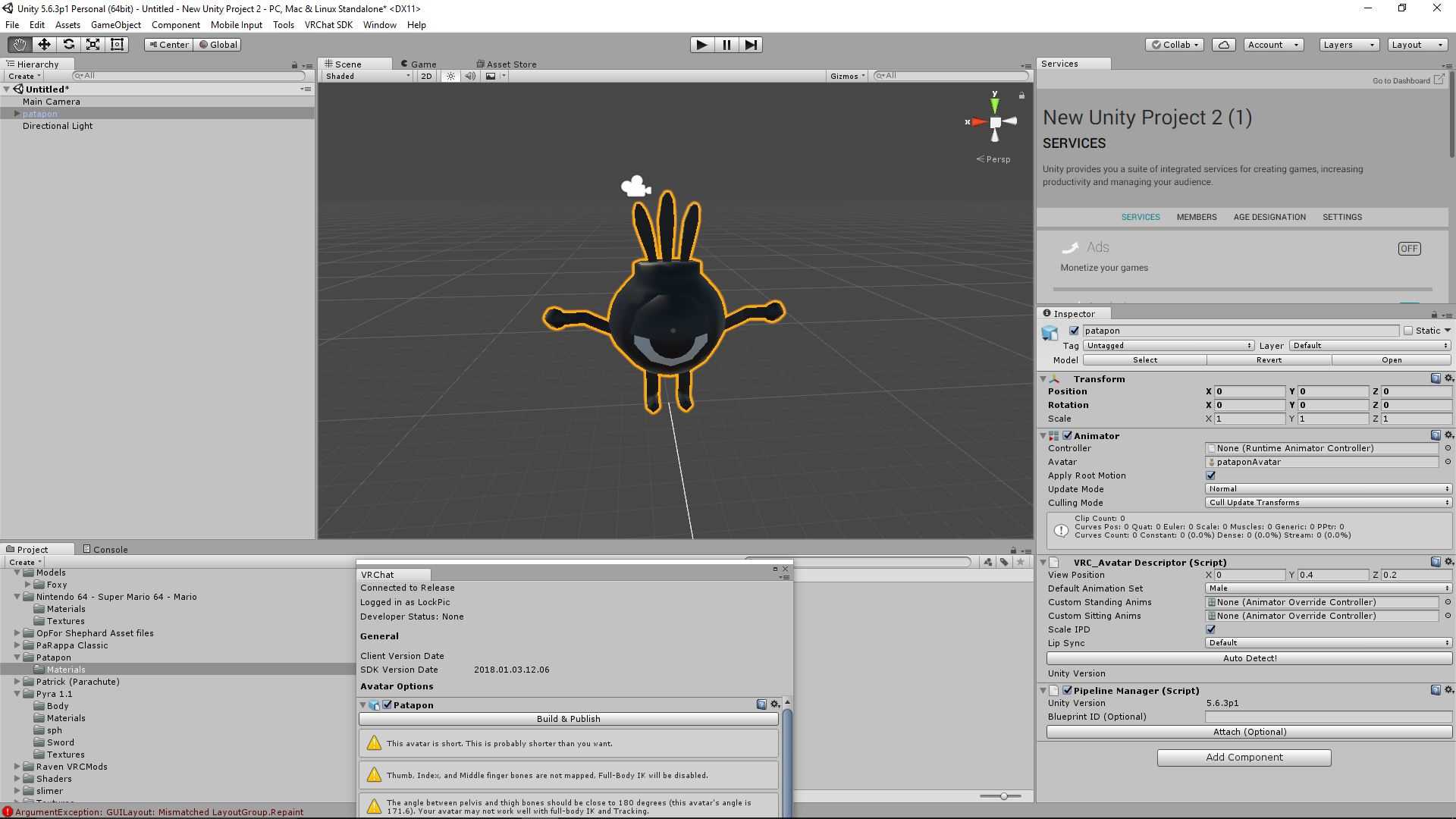Enable the Static checkbox

1408,331
